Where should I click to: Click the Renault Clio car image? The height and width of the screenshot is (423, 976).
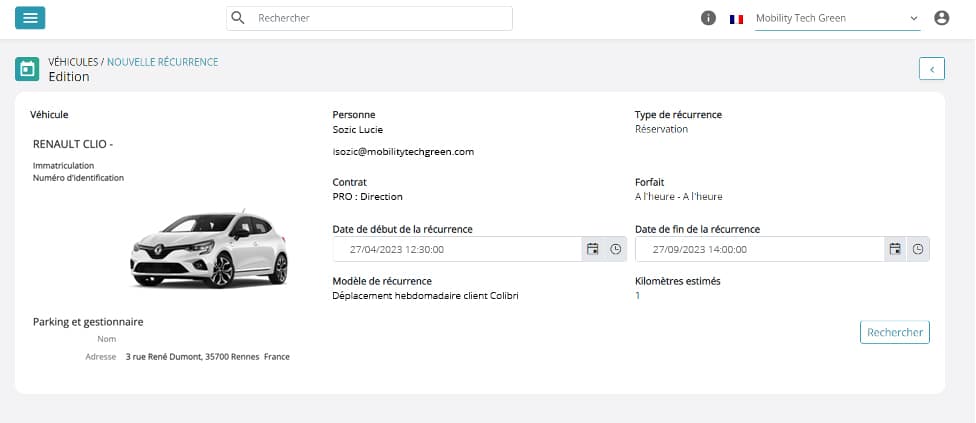click(209, 249)
